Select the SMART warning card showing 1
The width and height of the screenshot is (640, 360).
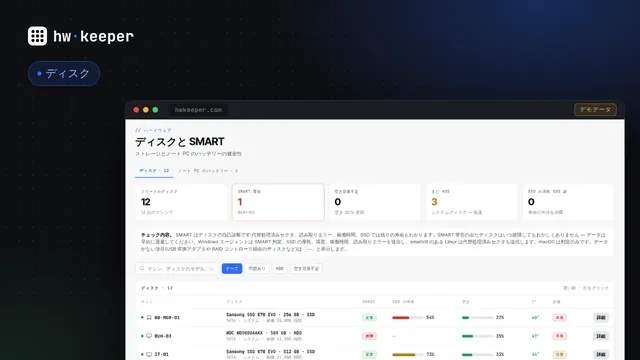pos(278,202)
